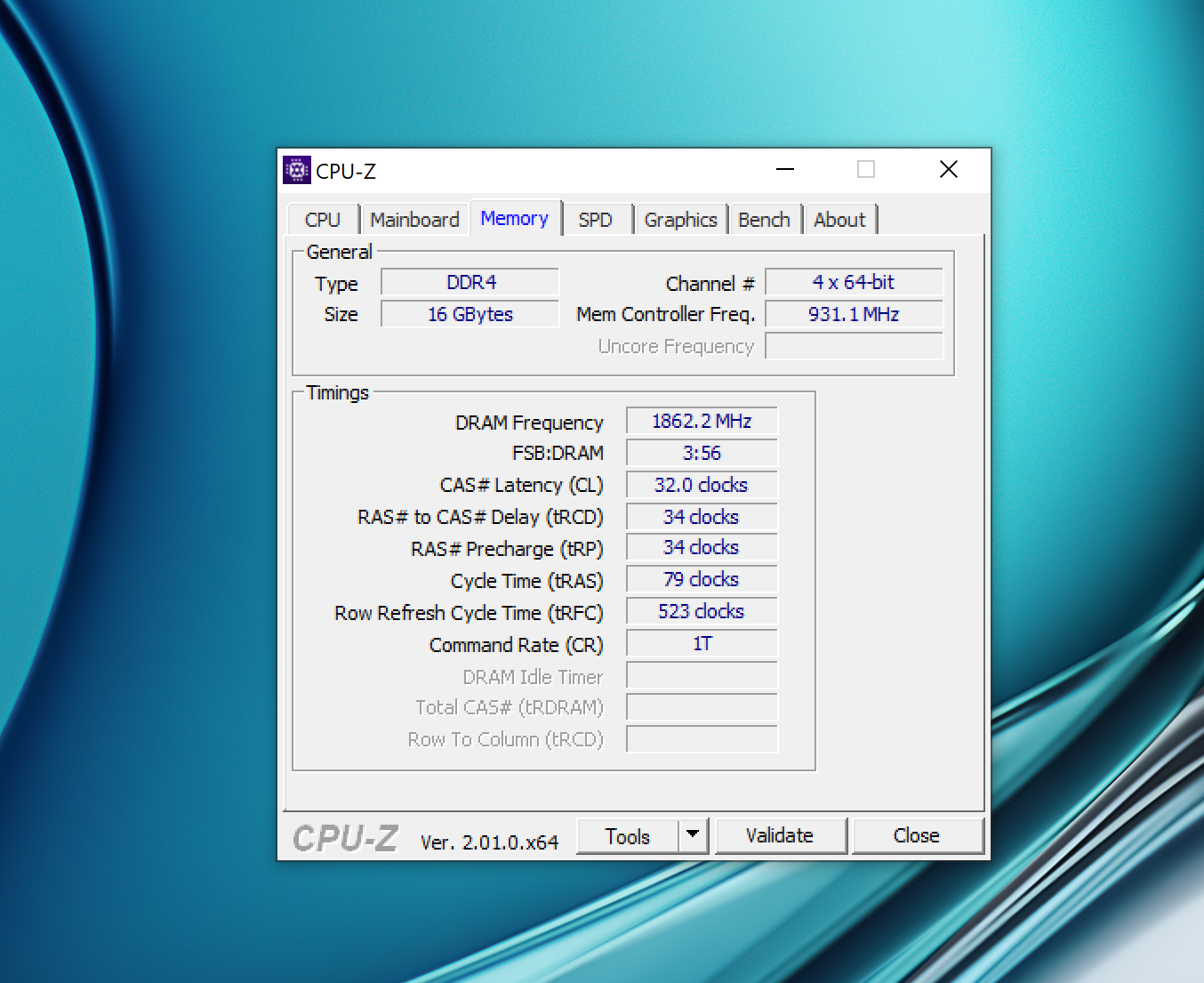
Task: Expand the Tools dropdown arrow
Action: coord(694,836)
